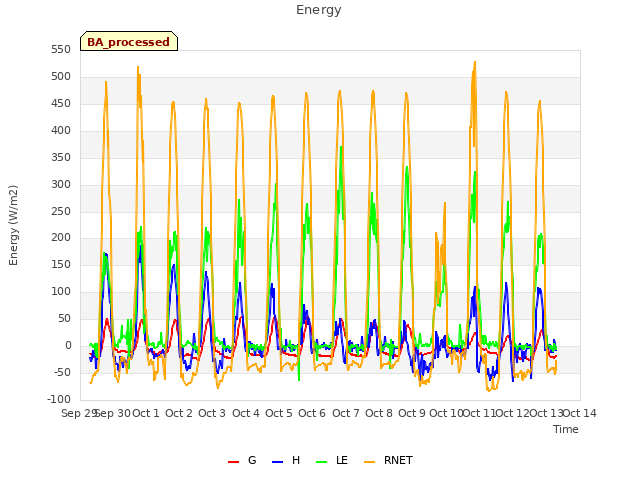Click the 250 y-axis tick value
The width and height of the screenshot is (640, 480).
[x=61, y=211]
